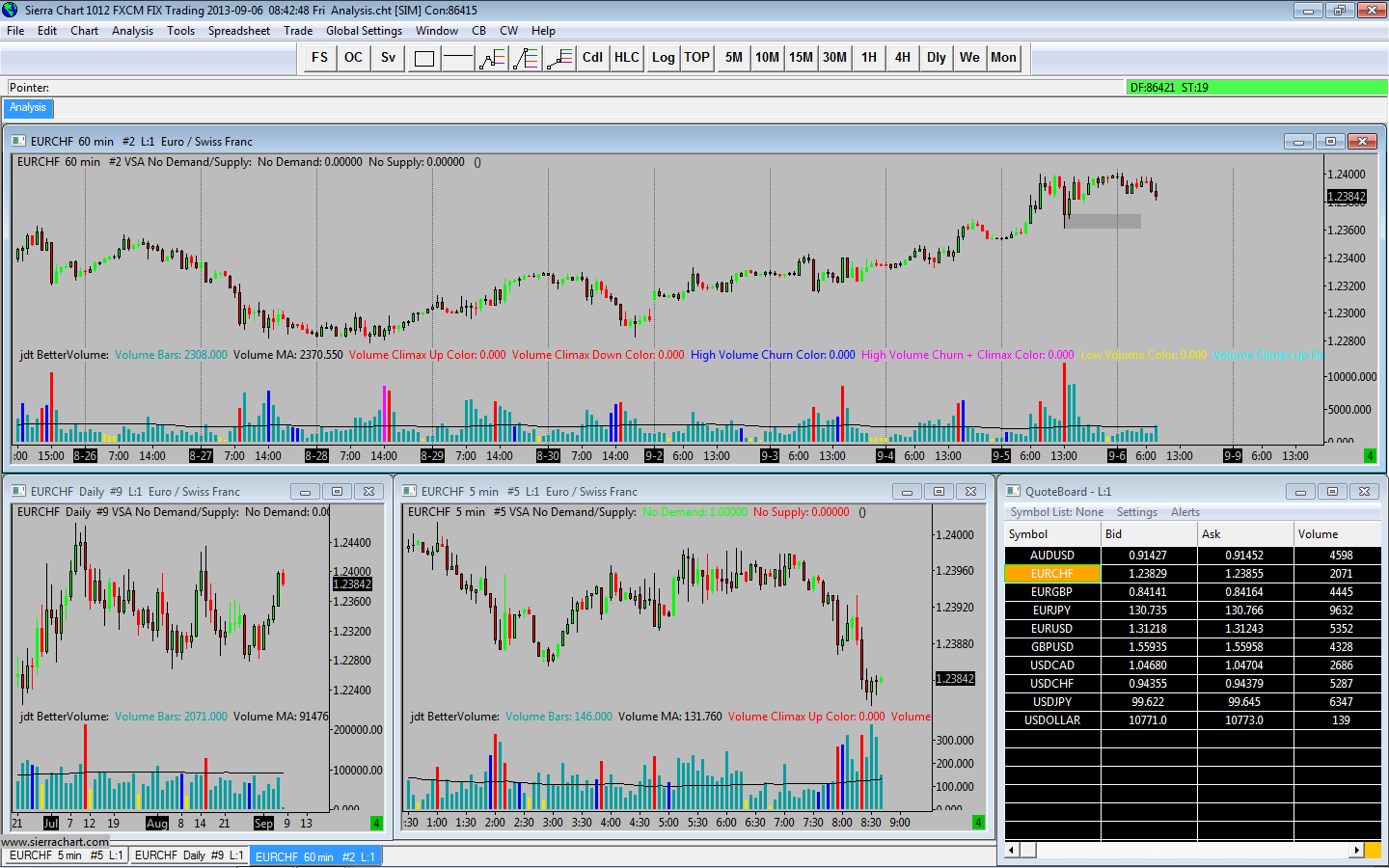The width and height of the screenshot is (1389, 868).
Task: Click the orange square in QuoteBoard corner
Action: [1373, 850]
